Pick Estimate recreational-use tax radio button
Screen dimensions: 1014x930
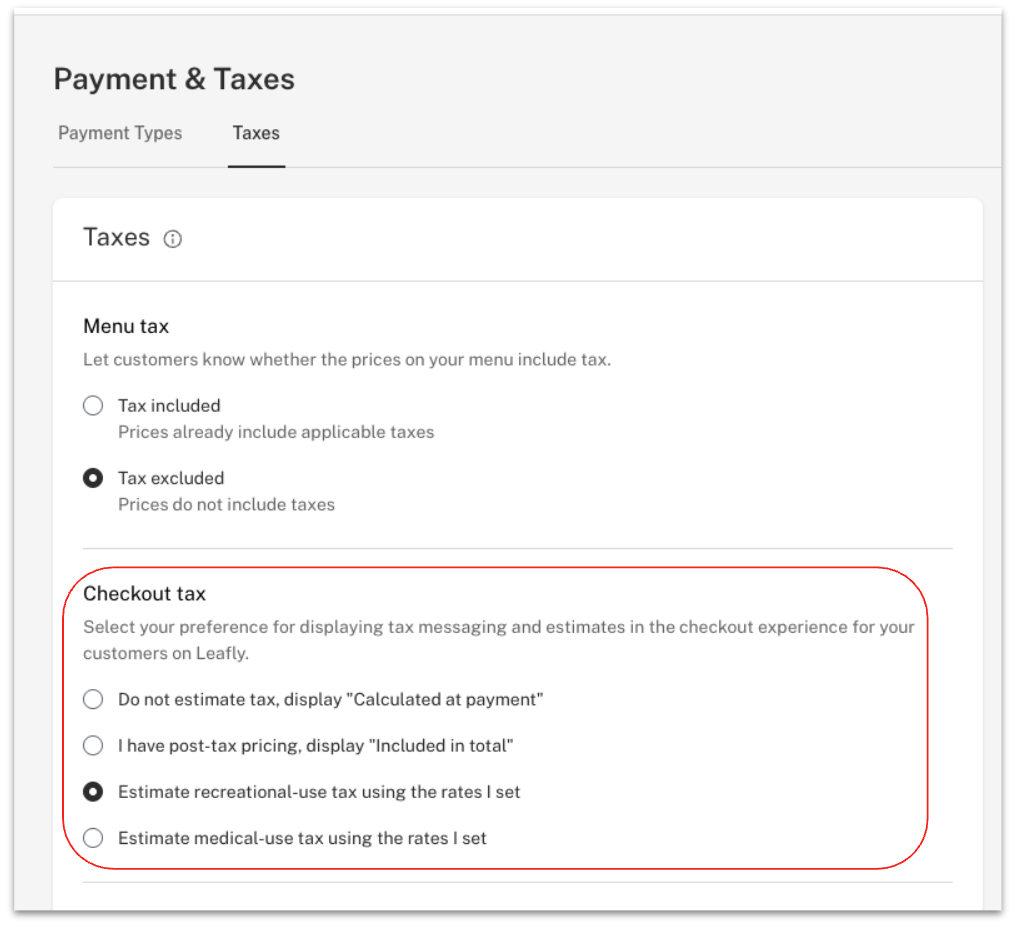point(93,792)
